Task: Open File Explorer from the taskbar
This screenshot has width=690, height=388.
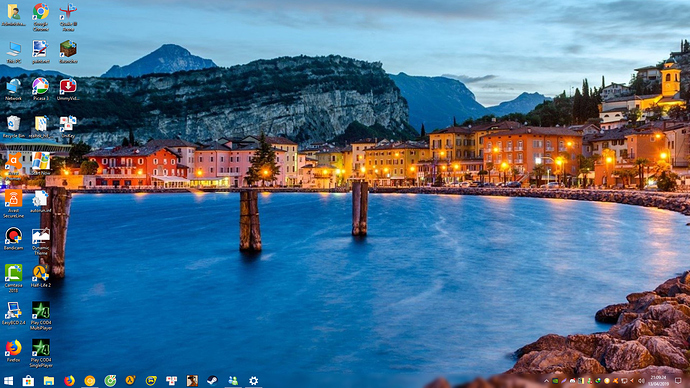Action: [x=48, y=381]
